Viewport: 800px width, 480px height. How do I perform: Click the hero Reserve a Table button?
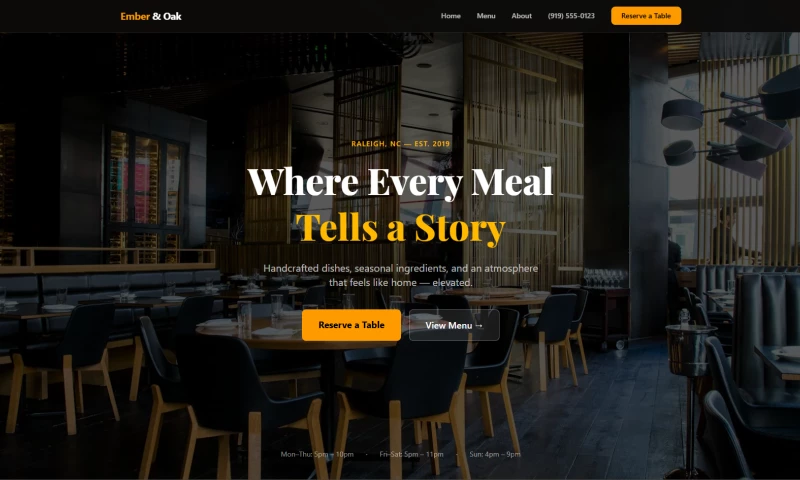coord(351,325)
